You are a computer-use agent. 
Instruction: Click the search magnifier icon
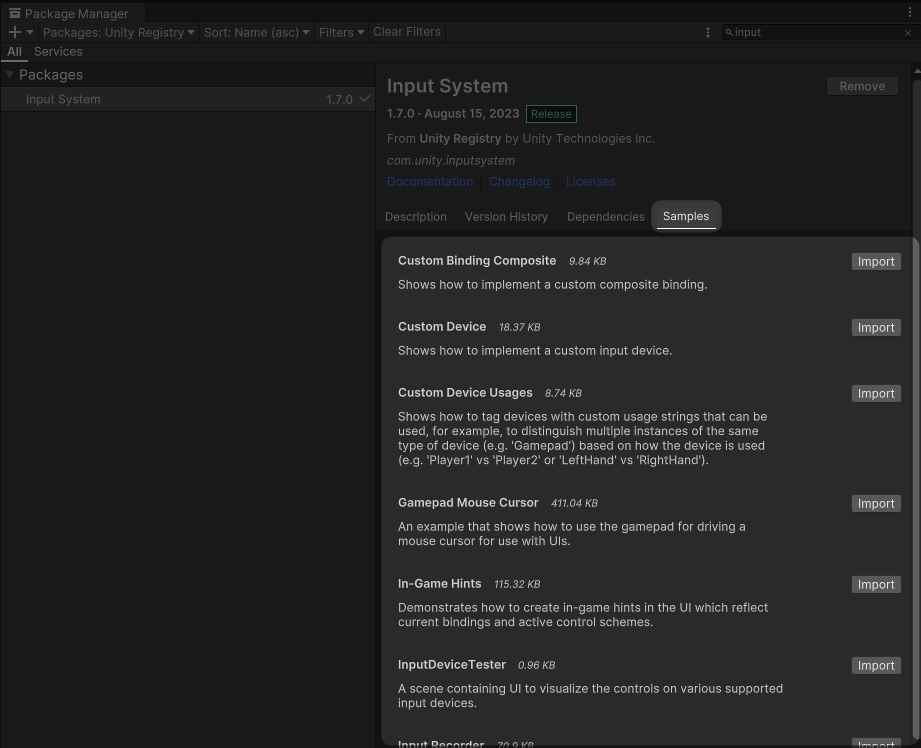tap(729, 33)
